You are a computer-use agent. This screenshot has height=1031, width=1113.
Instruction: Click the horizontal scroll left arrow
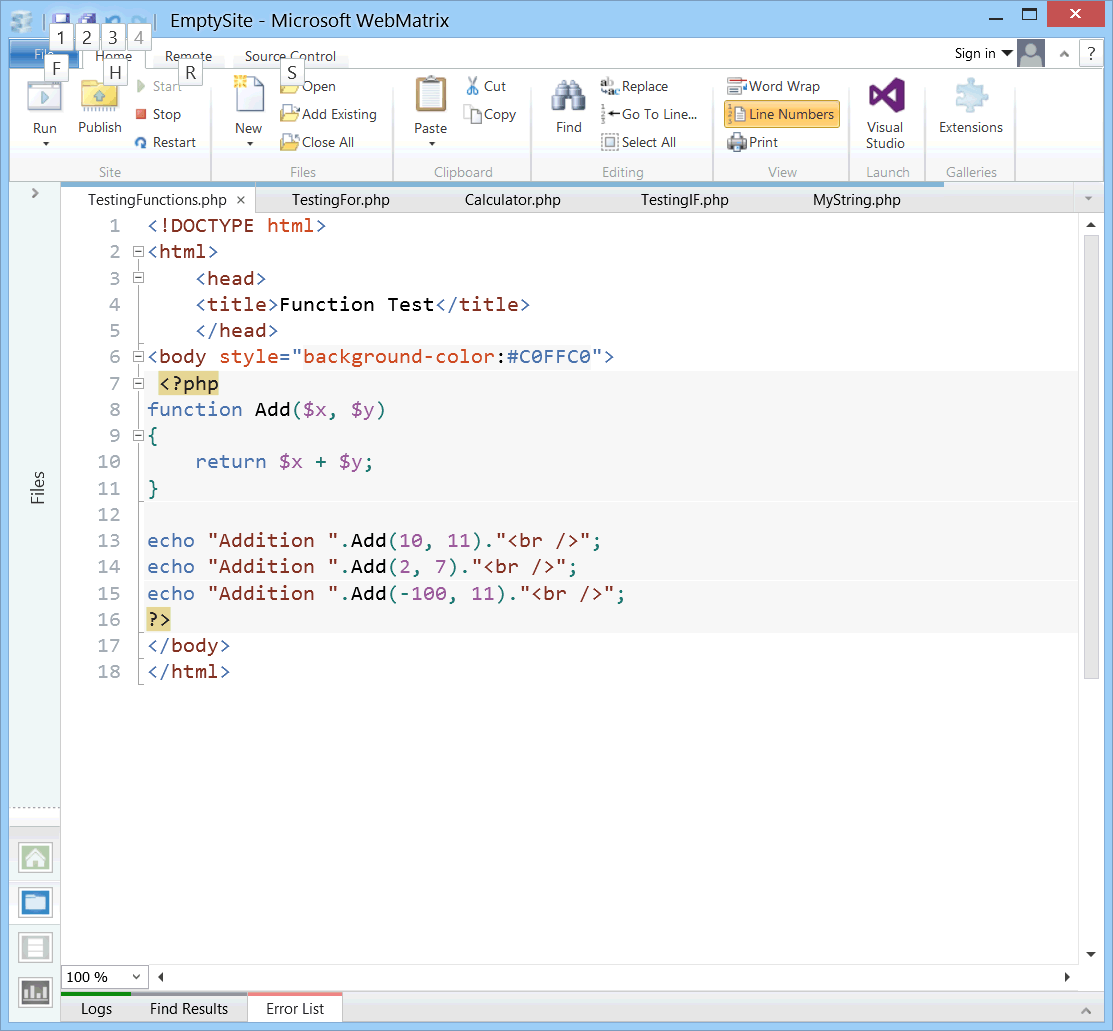pyautogui.click(x=160, y=977)
